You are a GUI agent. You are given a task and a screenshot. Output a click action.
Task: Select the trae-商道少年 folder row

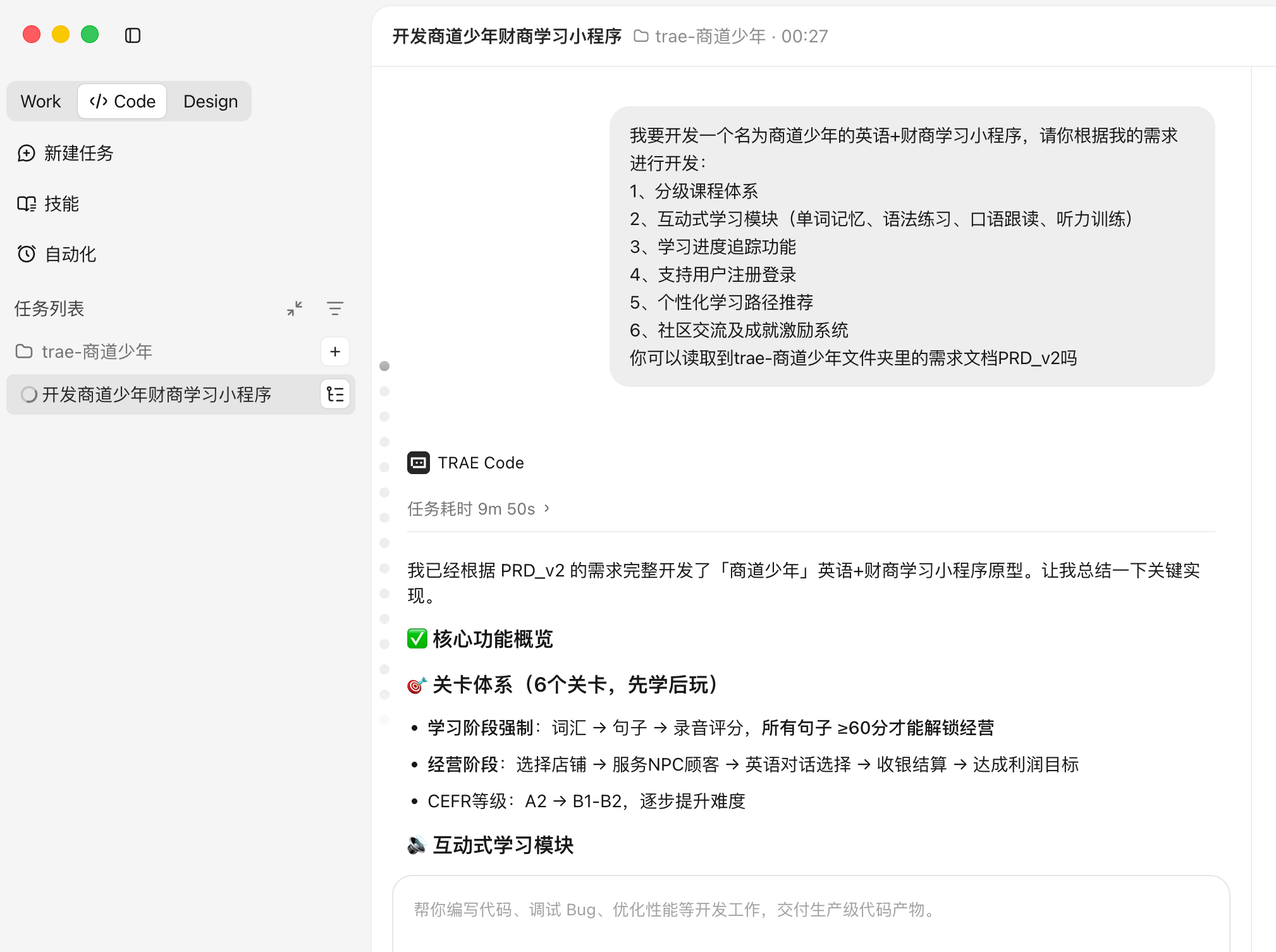[x=180, y=351]
